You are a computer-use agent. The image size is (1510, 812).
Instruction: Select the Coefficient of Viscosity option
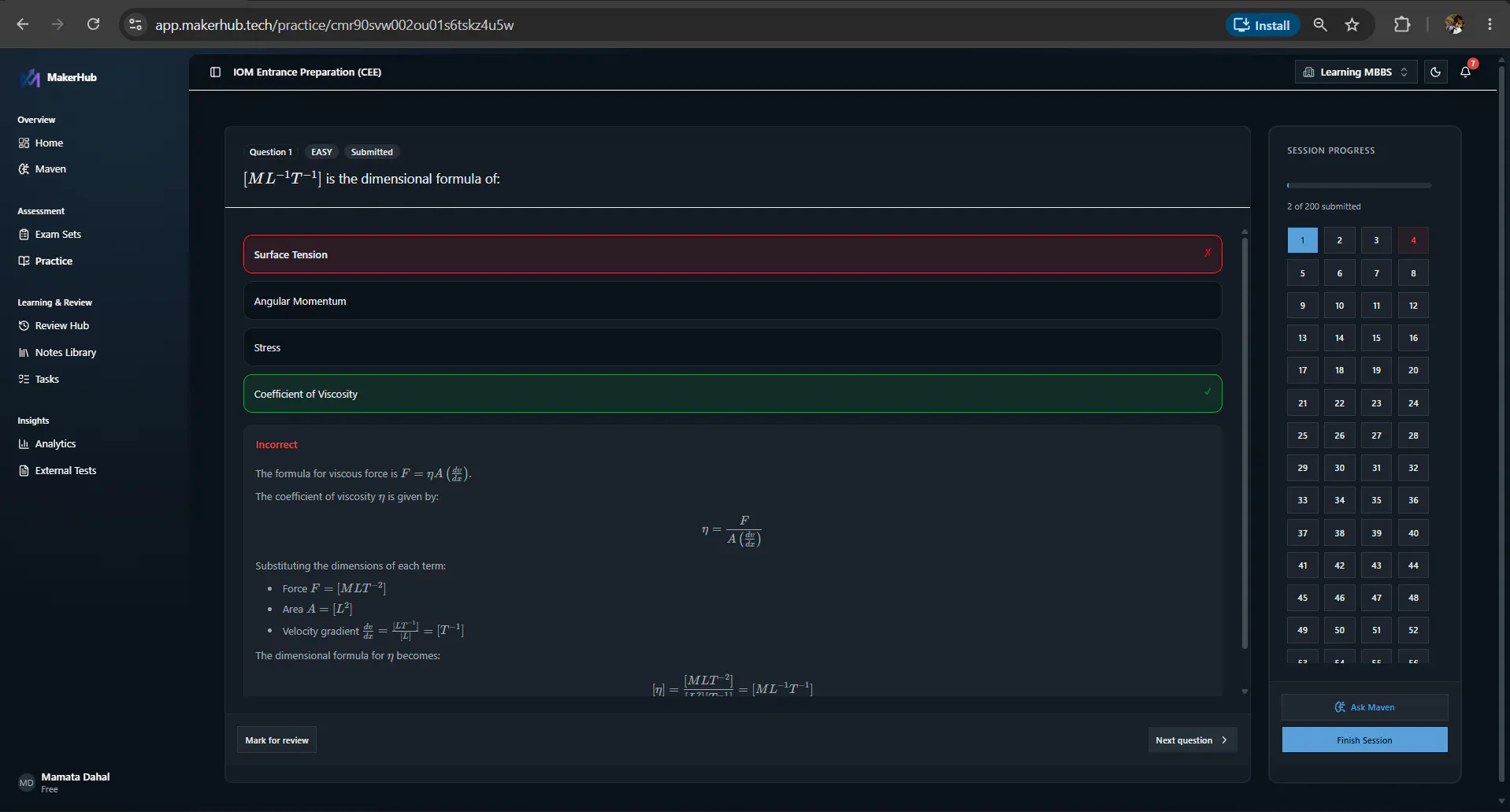point(733,394)
